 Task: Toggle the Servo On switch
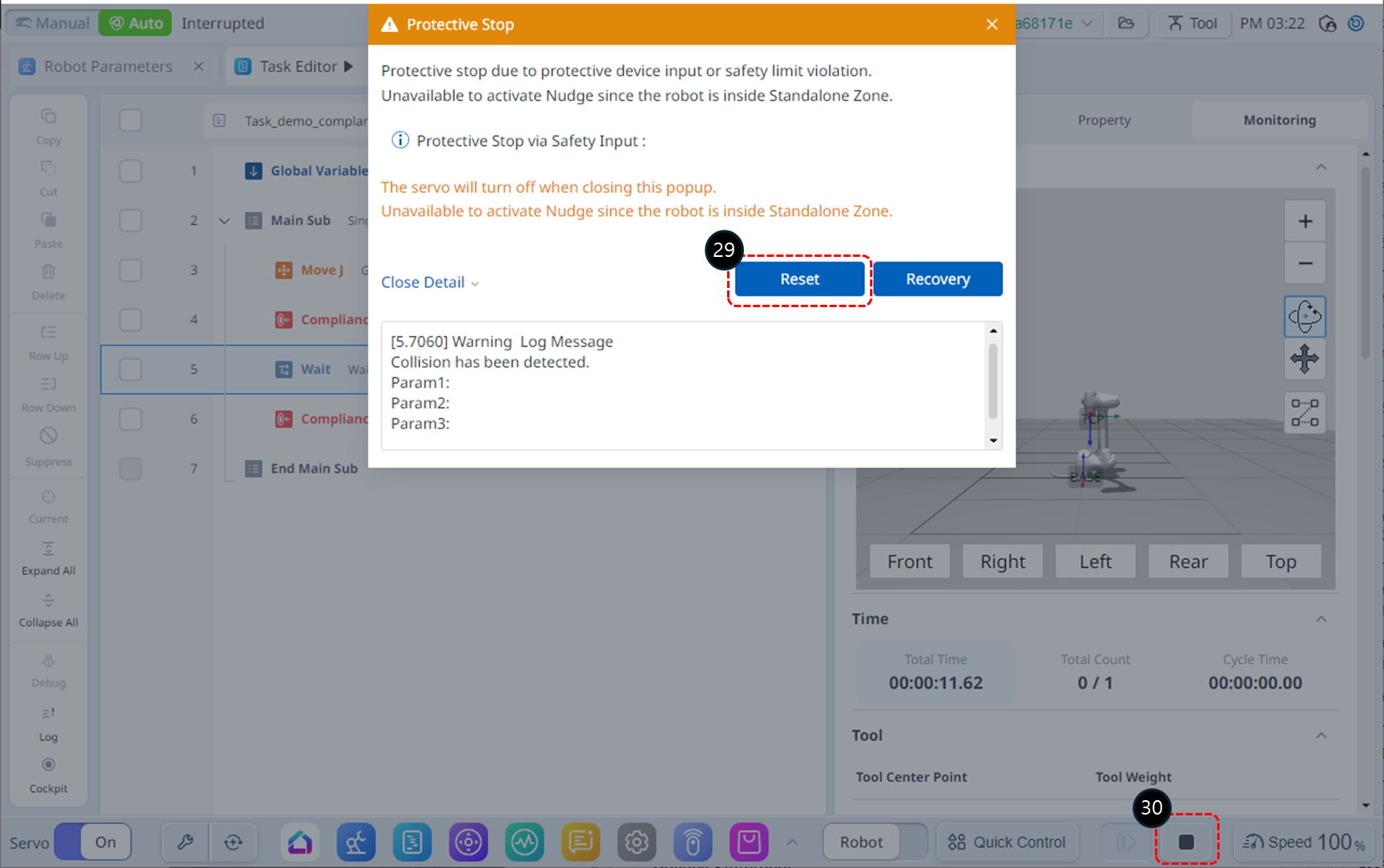(x=93, y=842)
